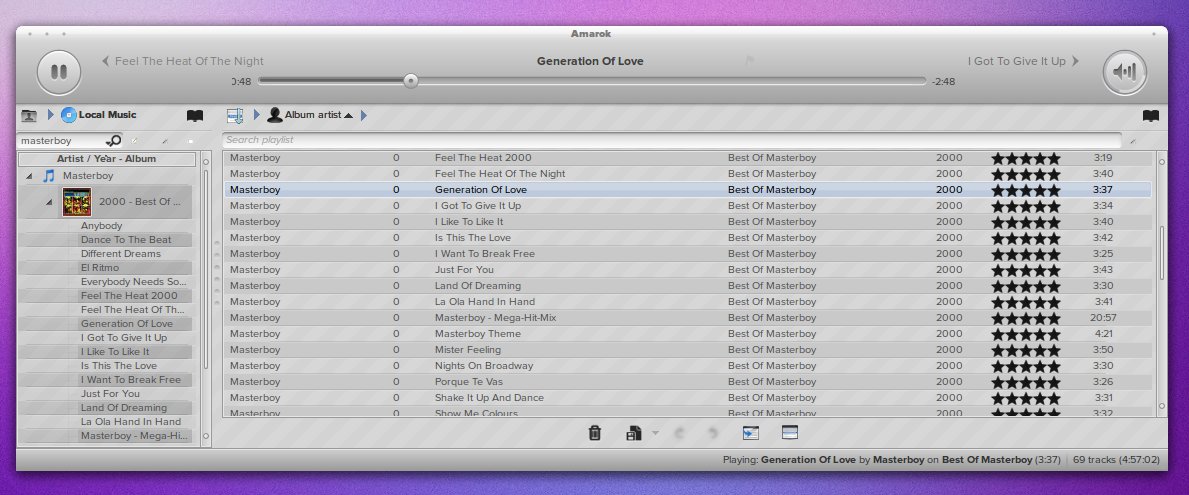Image resolution: width=1189 pixels, height=495 pixels.
Task: Open the bookmarks book icon in playlist panel
Action: point(1150,116)
